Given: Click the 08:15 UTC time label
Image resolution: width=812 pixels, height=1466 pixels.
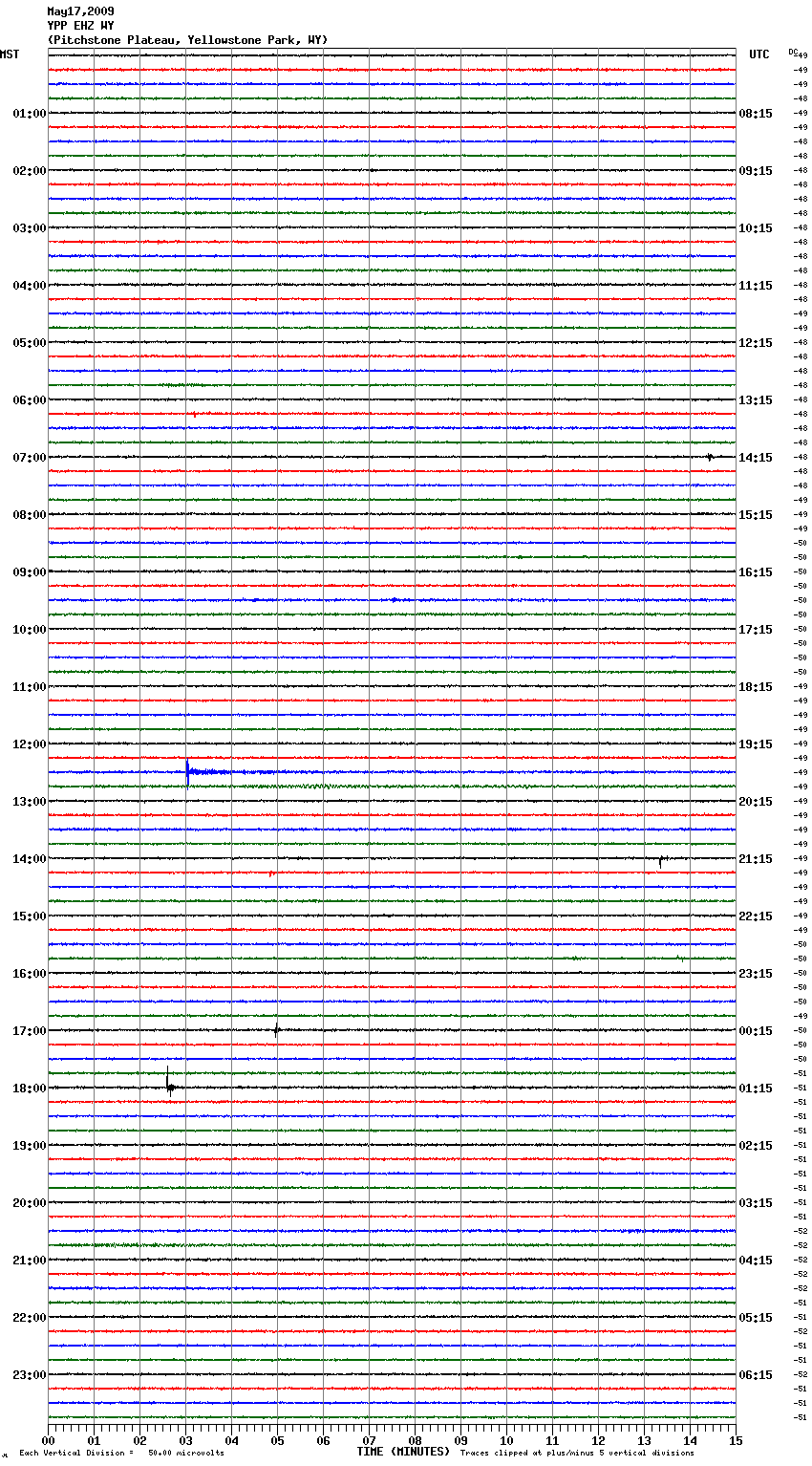Looking at the screenshot, I should click(756, 114).
